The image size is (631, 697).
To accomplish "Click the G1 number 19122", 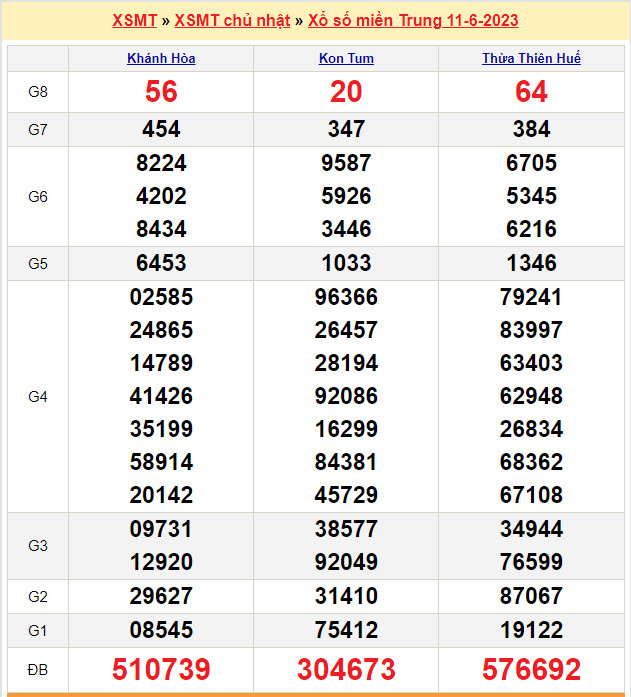I will point(531,630).
